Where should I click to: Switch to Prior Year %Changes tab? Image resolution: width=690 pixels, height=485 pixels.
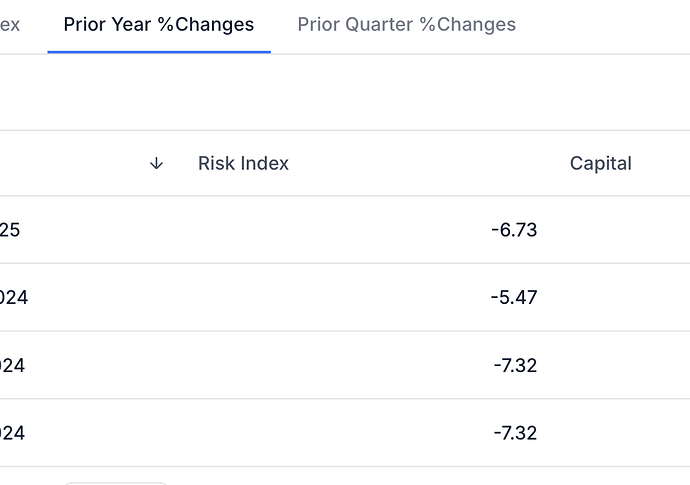159,25
